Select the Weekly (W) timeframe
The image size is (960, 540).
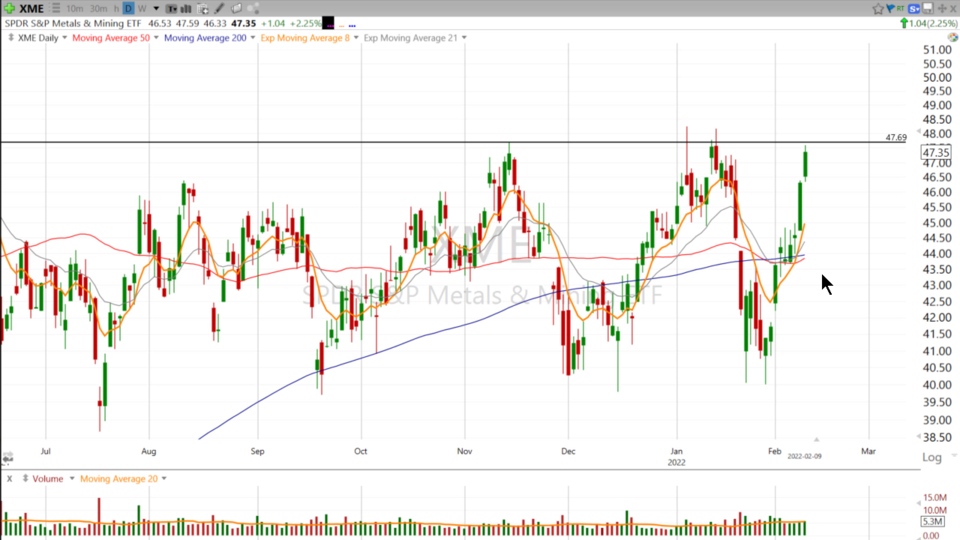pyautogui.click(x=142, y=9)
